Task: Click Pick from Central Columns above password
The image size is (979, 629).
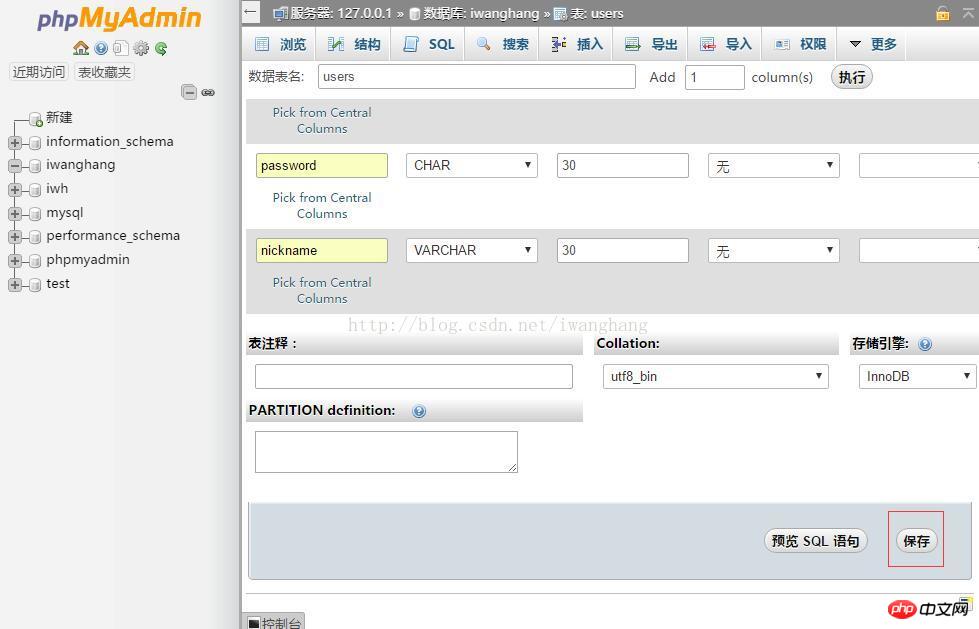Action: (x=322, y=121)
